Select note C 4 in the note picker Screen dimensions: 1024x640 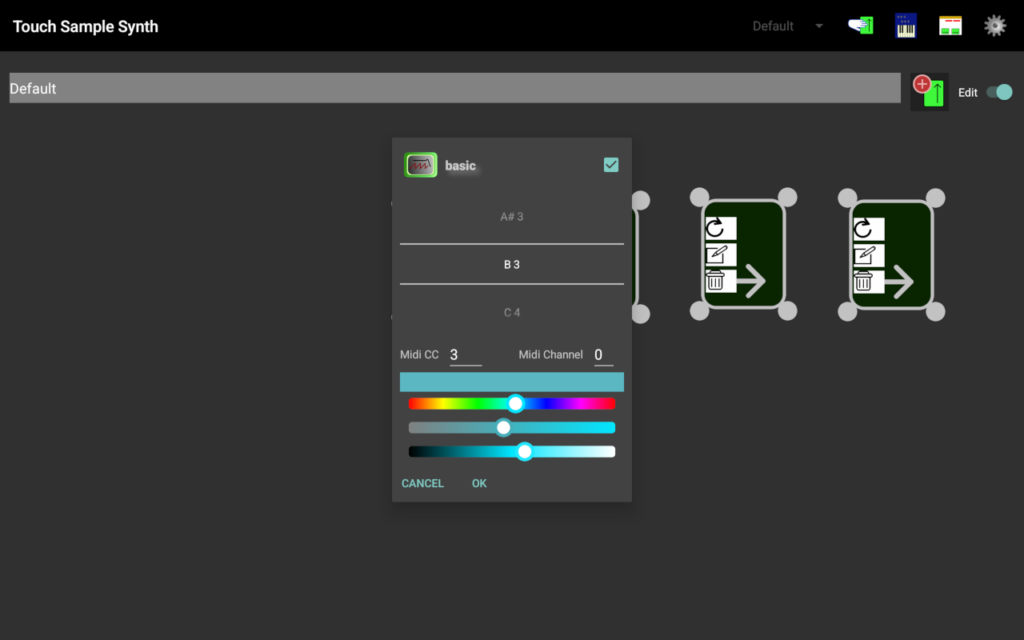(512, 313)
